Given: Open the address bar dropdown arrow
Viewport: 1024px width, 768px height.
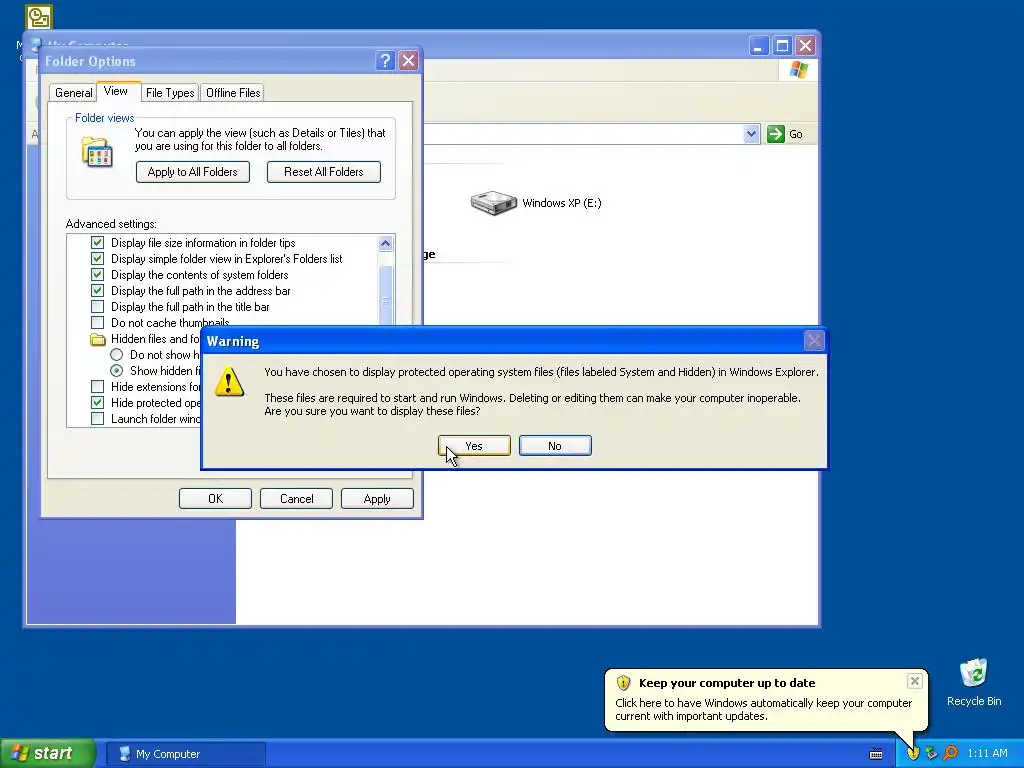Looking at the screenshot, I should tap(751, 134).
